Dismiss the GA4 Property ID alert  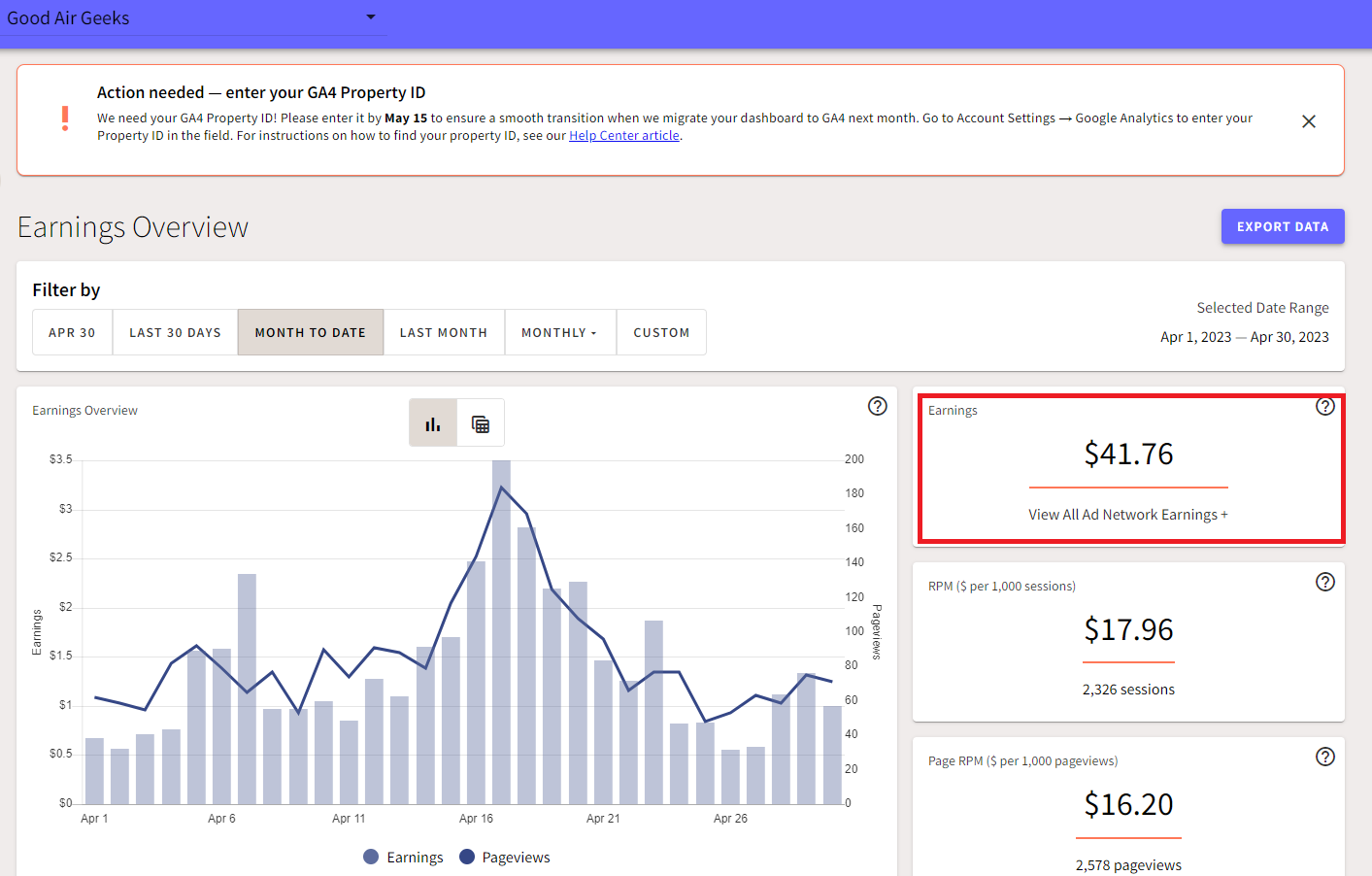pyautogui.click(x=1309, y=121)
